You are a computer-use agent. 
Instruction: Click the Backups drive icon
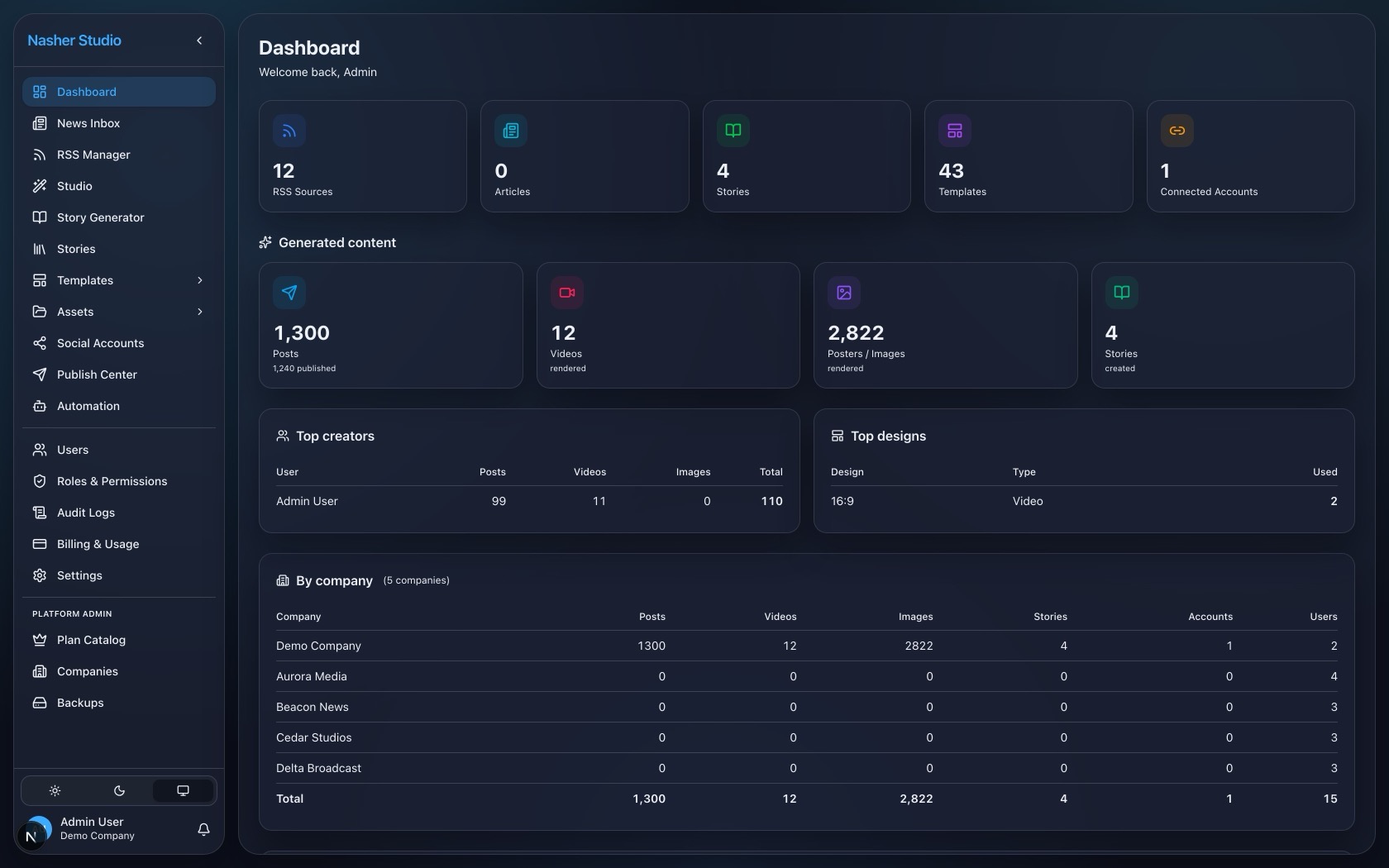pos(40,703)
